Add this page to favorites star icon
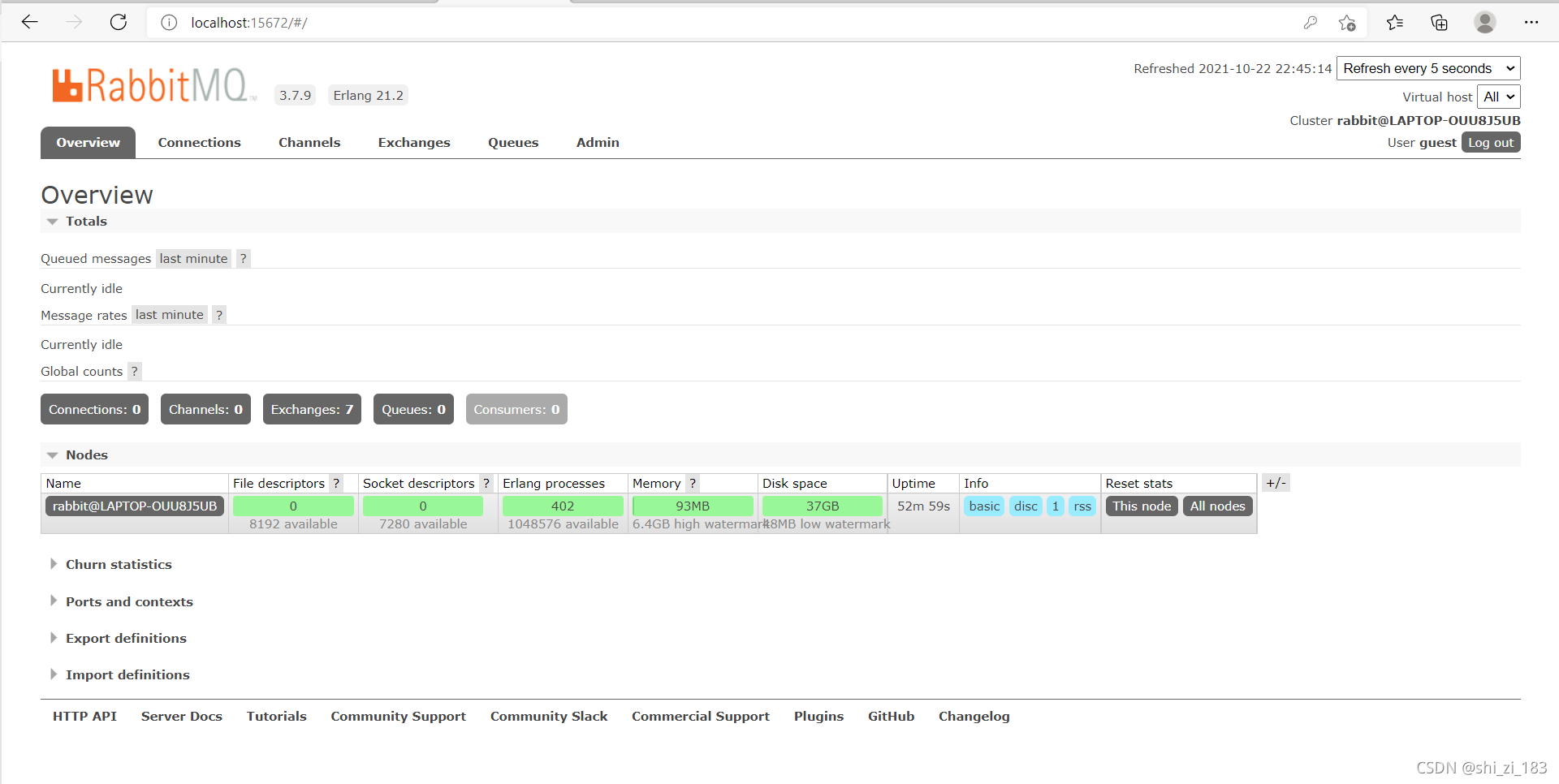This screenshot has height=784, width=1559. click(x=1347, y=23)
